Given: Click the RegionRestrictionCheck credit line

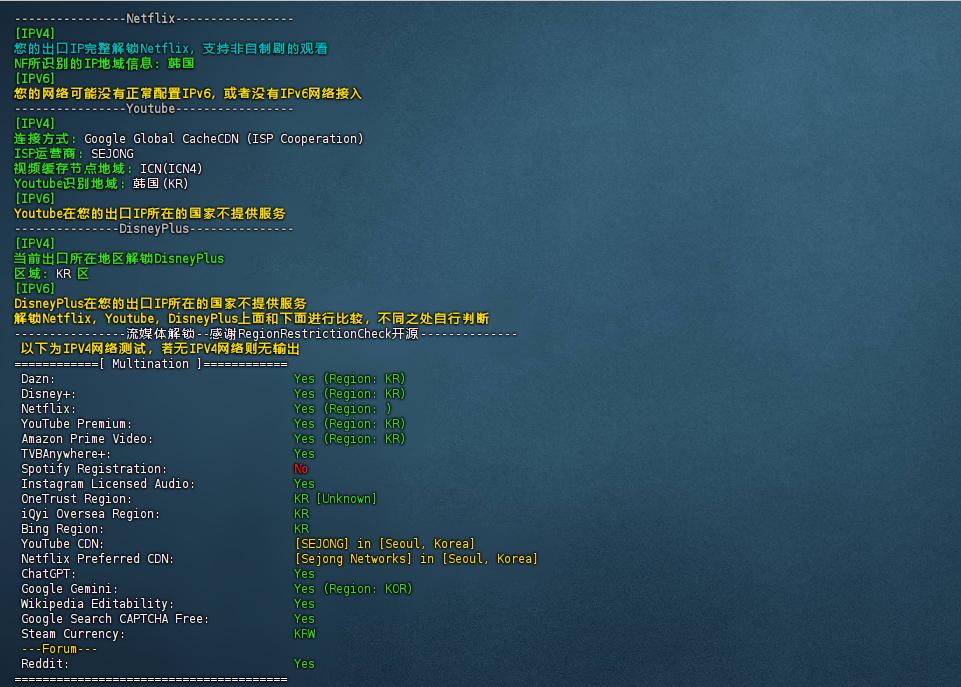Looking at the screenshot, I should (x=266, y=334).
